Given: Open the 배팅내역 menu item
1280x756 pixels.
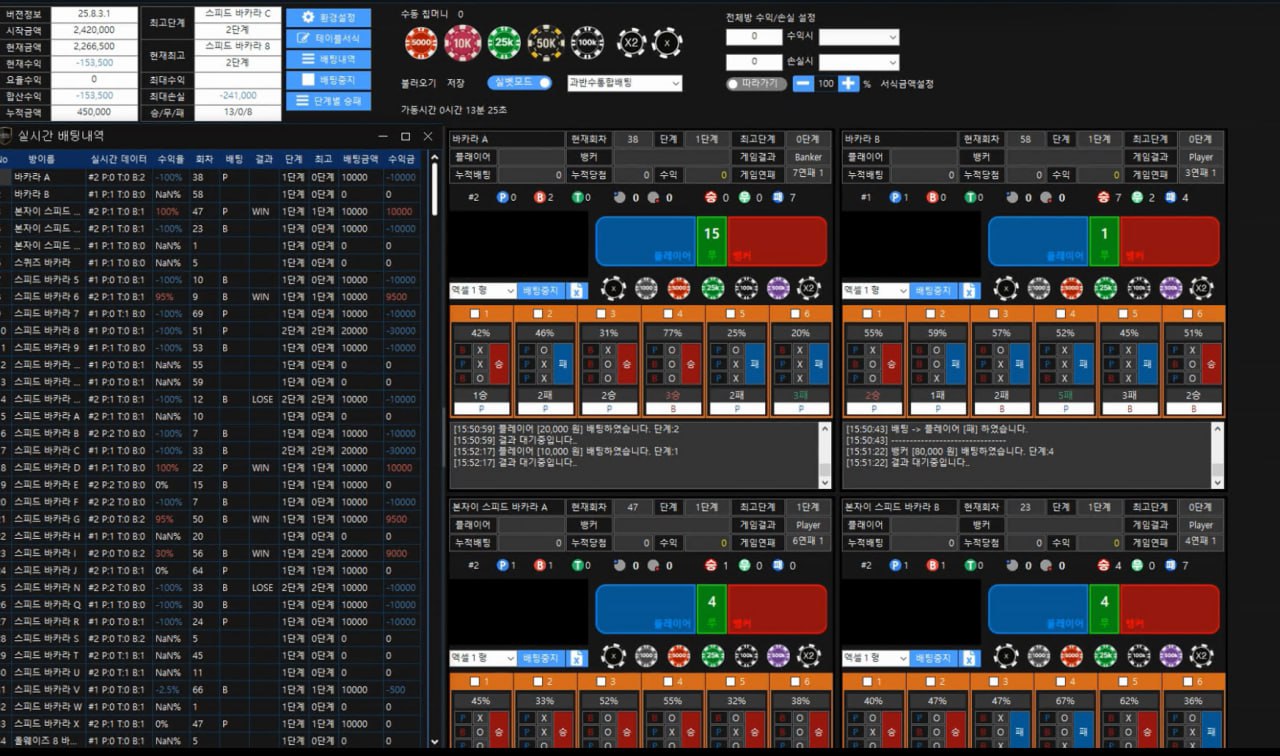Looking at the screenshot, I should click(x=328, y=60).
